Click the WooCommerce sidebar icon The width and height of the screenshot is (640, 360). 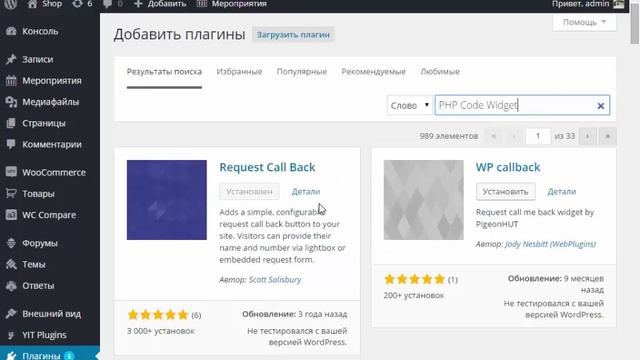click(x=11, y=172)
